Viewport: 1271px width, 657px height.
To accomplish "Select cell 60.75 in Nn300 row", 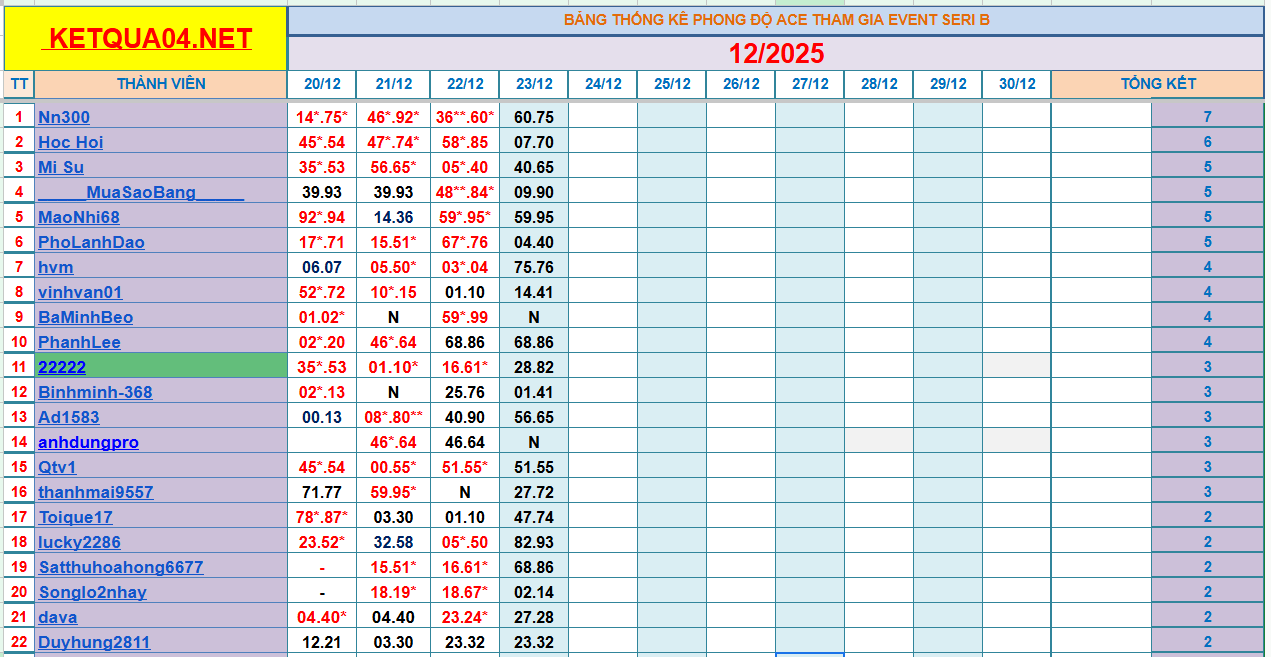I will pos(534,117).
